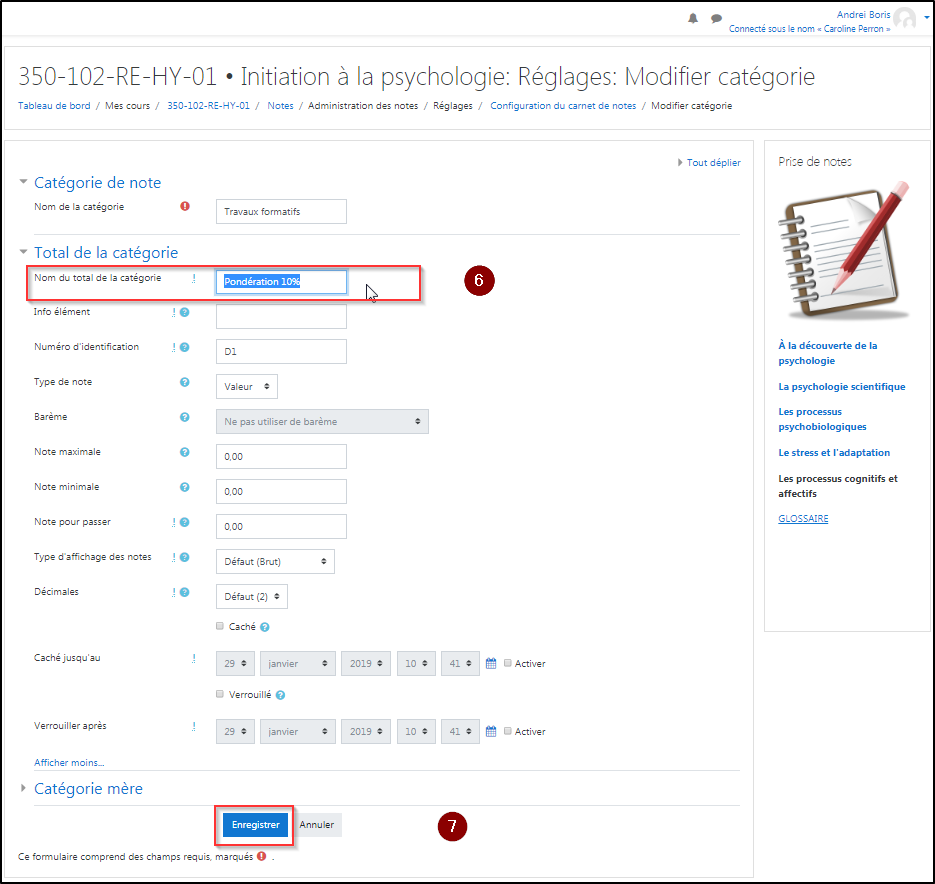Expand the Catégorie mère section
The width and height of the screenshot is (935, 884).
[x=88, y=788]
